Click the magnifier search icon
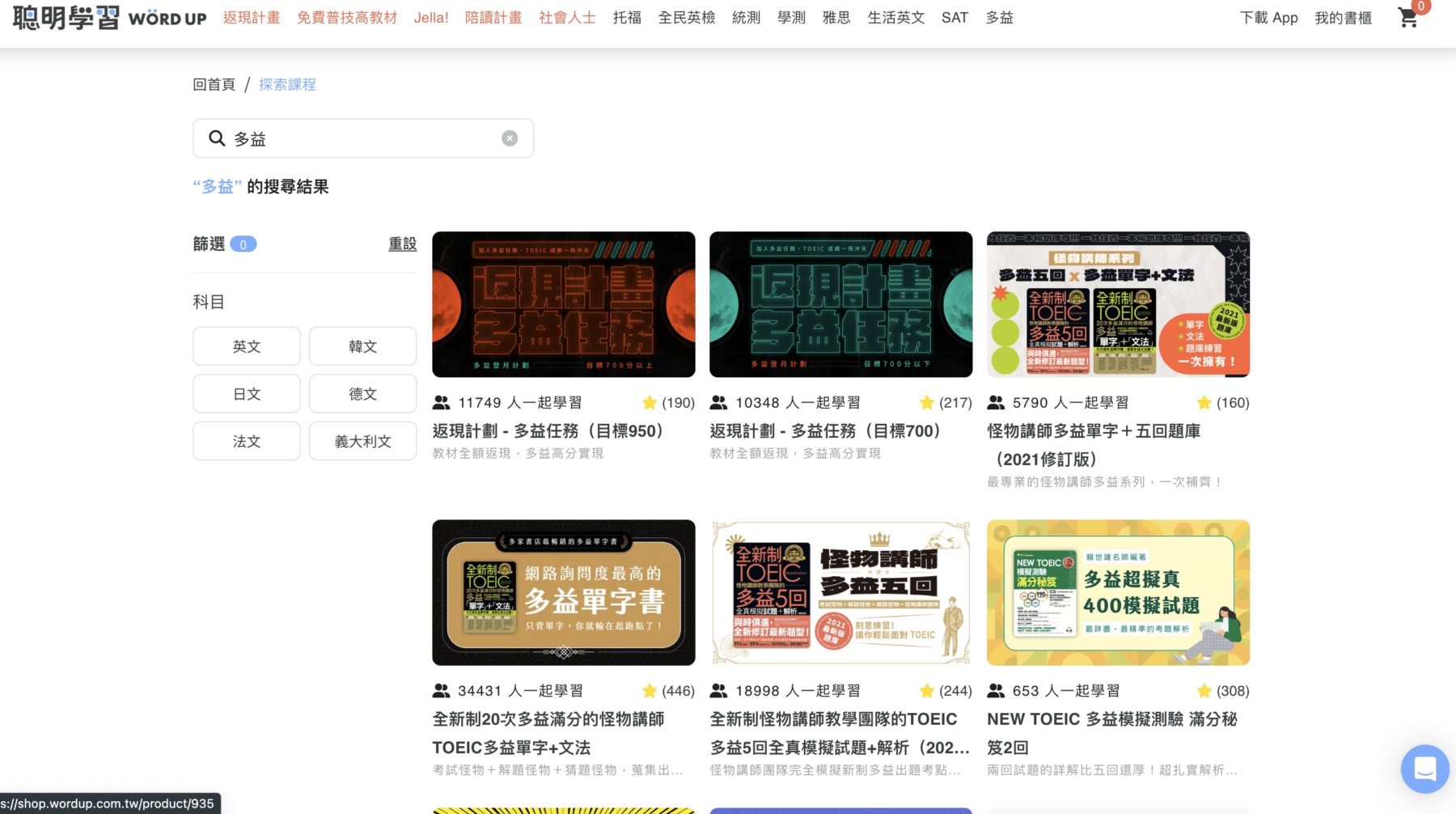Viewport: 1456px width, 814px height. pos(217,138)
